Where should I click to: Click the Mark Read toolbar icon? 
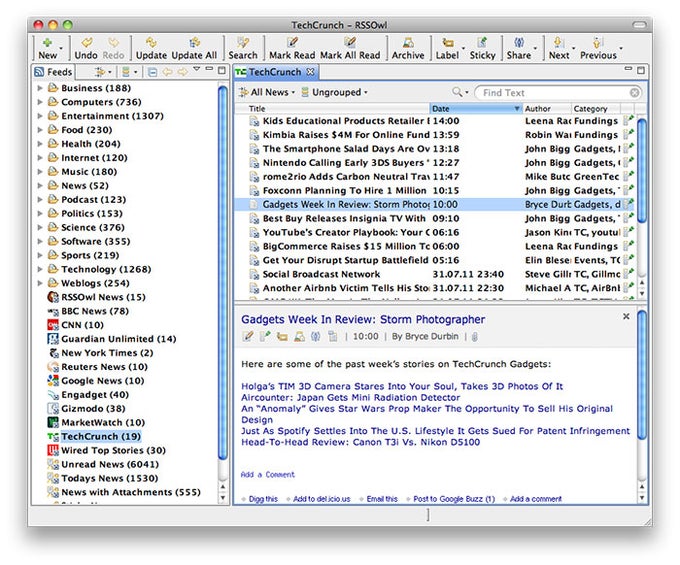[x=292, y=42]
